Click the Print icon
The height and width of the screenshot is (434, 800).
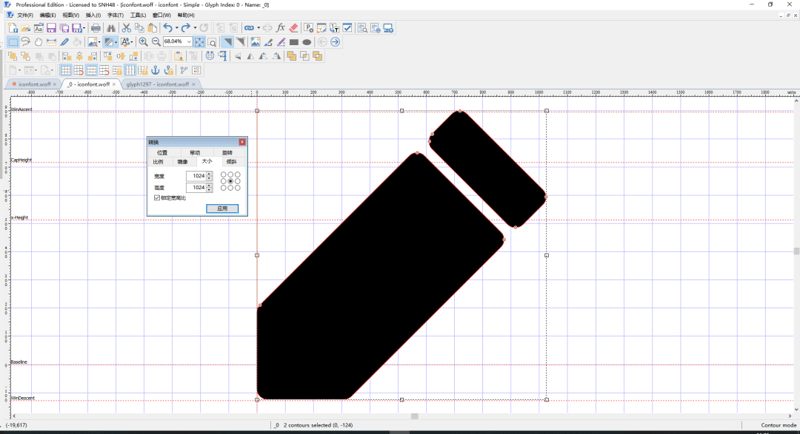point(95,29)
